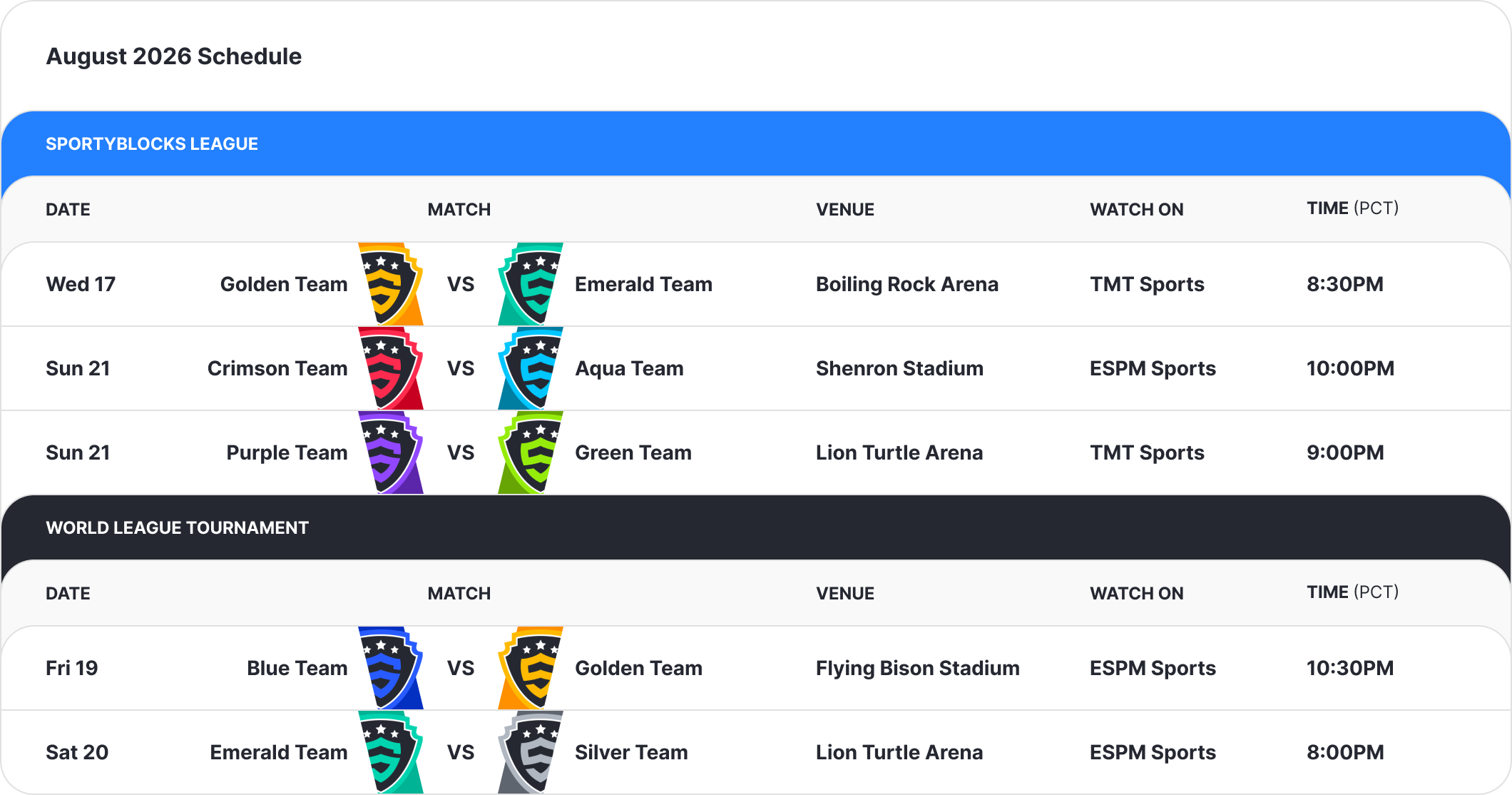
Task: Open Flying Bison Stadium venue
Action: coord(918,668)
